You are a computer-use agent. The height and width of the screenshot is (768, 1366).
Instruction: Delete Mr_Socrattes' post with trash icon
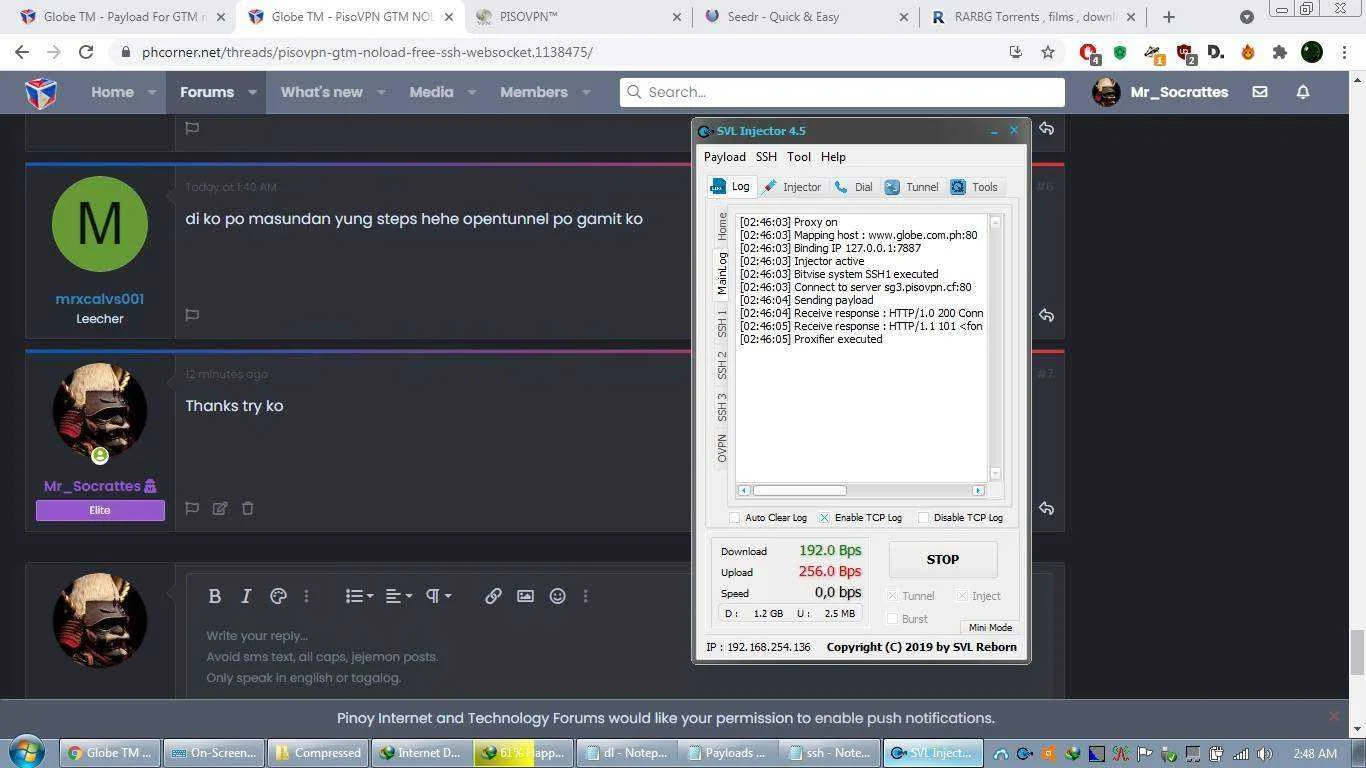coord(248,508)
